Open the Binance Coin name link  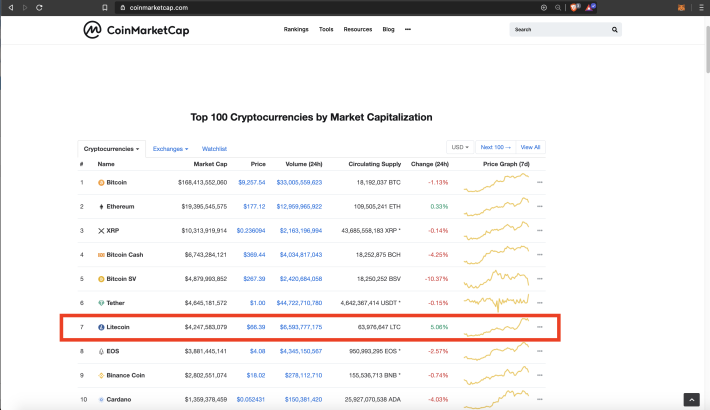click(x=125, y=376)
